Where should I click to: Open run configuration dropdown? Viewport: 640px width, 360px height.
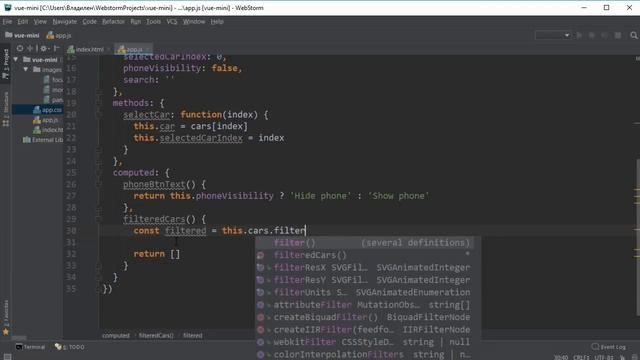[553, 36]
